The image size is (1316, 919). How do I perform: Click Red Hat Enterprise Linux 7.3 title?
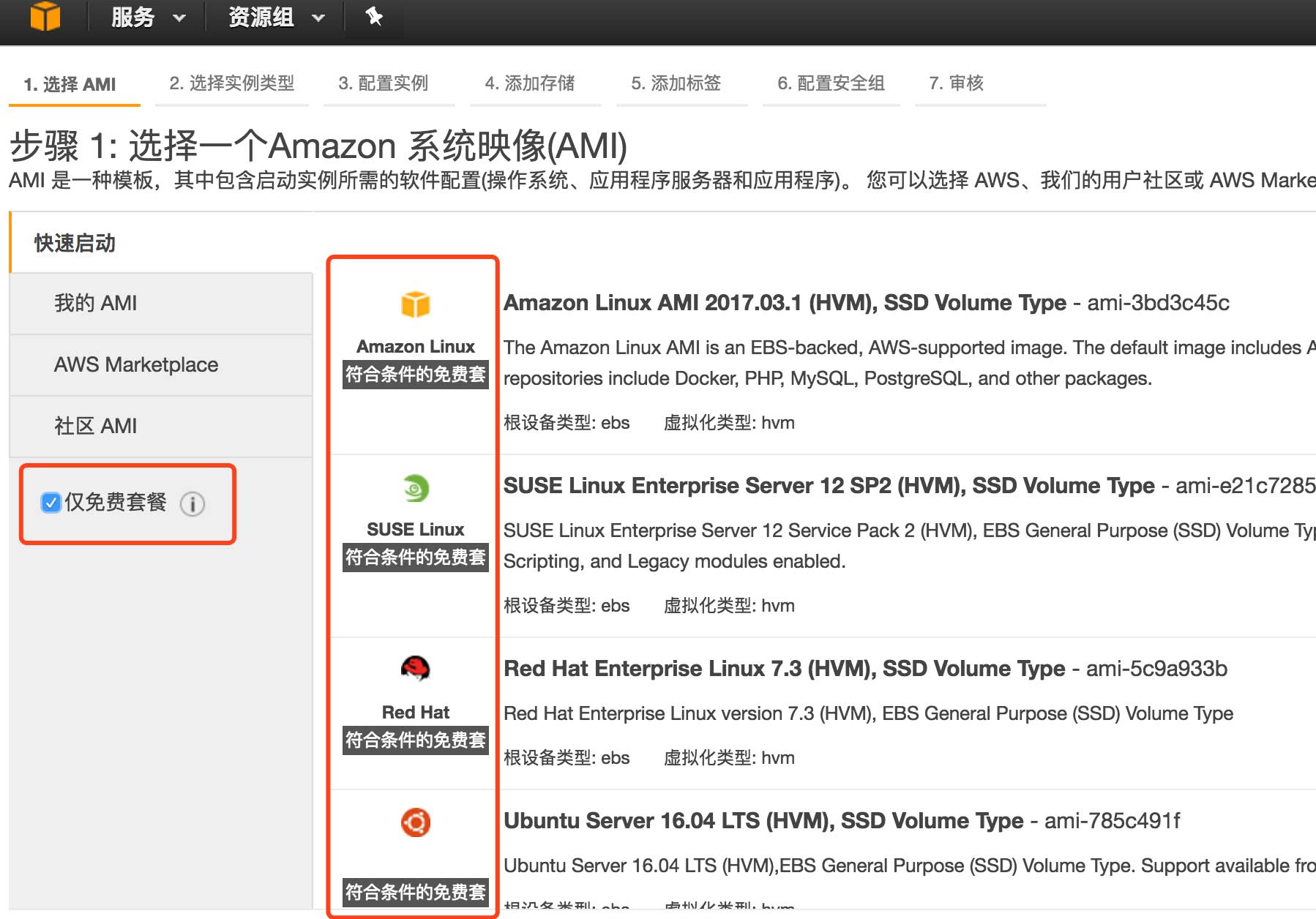point(784,669)
